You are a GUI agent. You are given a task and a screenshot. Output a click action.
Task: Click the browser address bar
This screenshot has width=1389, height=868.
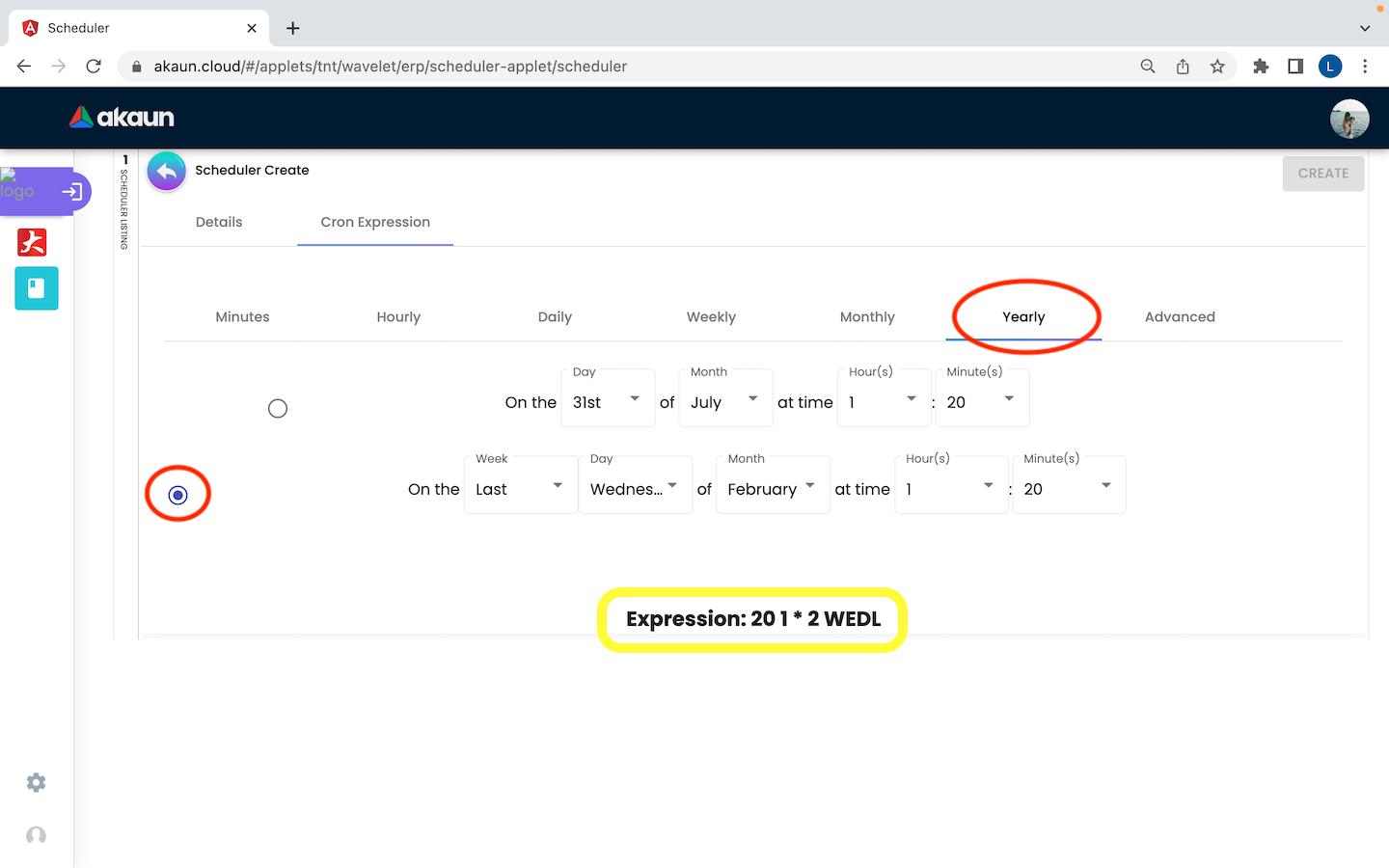[x=627, y=67]
